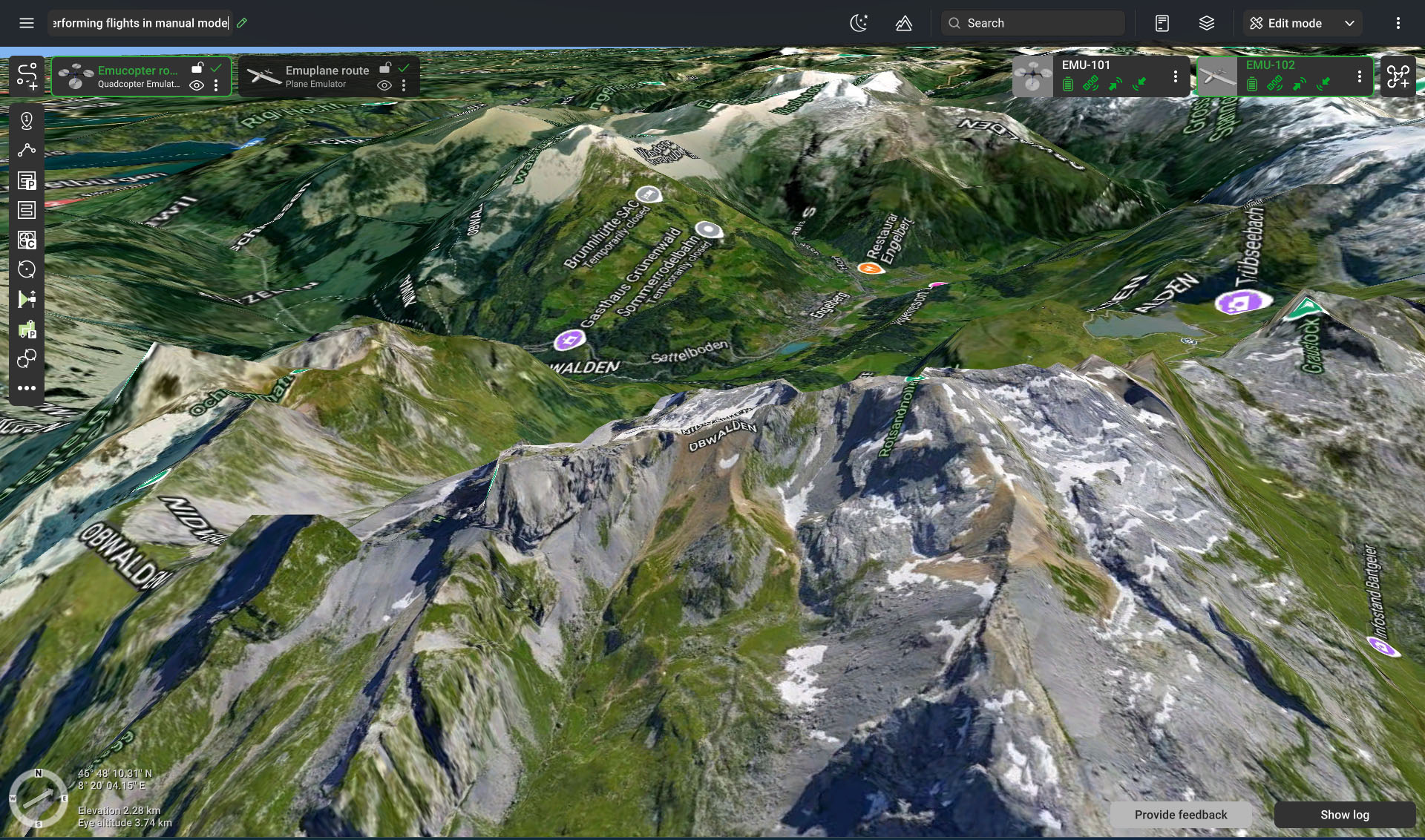Select the takeoff/landing point tool
Screen dimensions: 1425x840
click(27, 299)
